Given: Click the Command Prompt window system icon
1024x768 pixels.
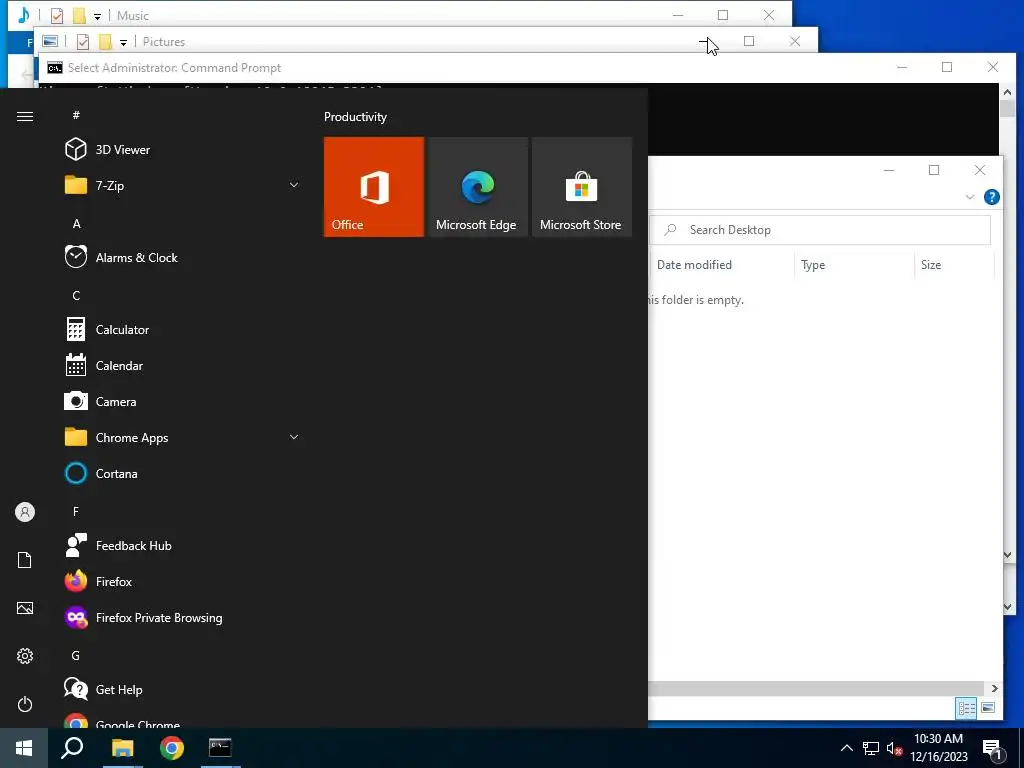Looking at the screenshot, I should coord(55,68).
